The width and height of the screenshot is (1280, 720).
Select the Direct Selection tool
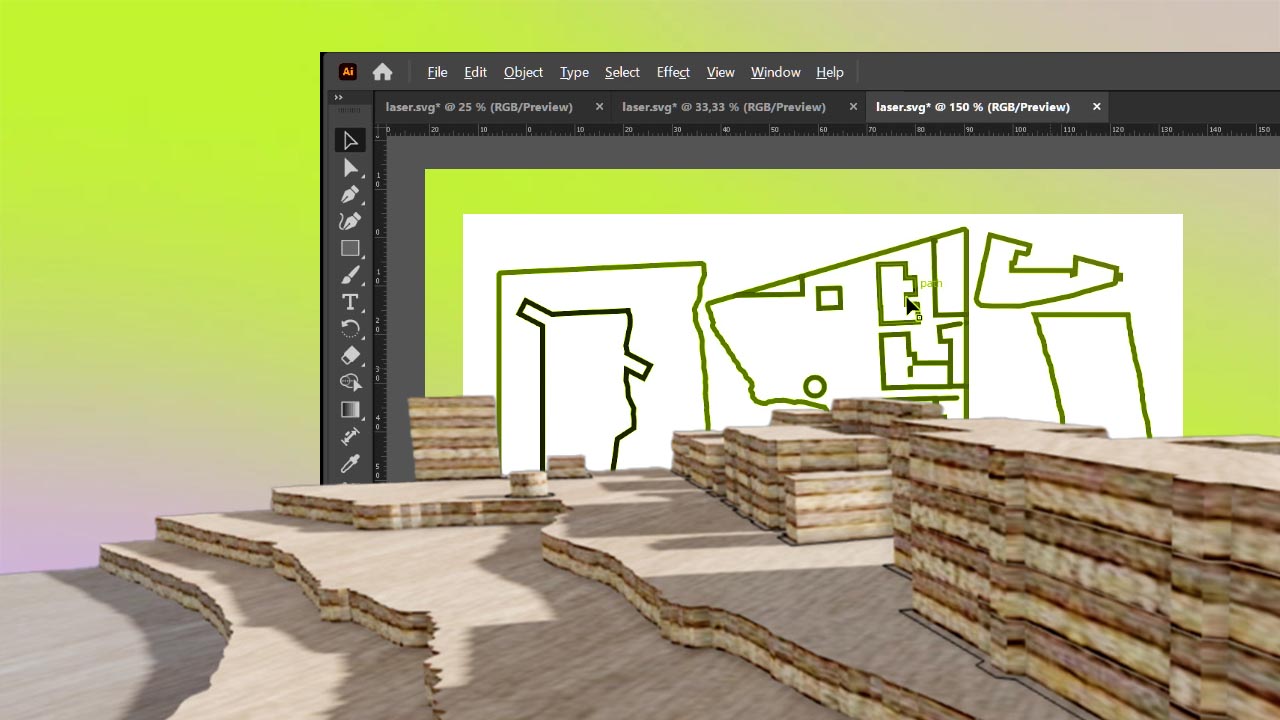[x=350, y=168]
